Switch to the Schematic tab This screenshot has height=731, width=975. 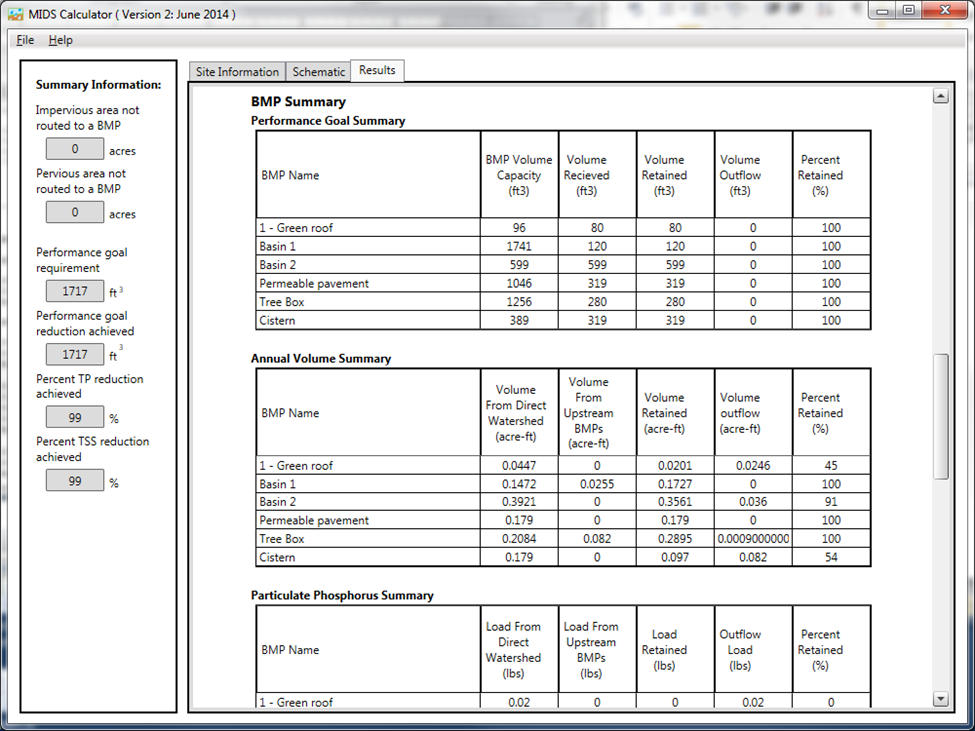(x=318, y=72)
